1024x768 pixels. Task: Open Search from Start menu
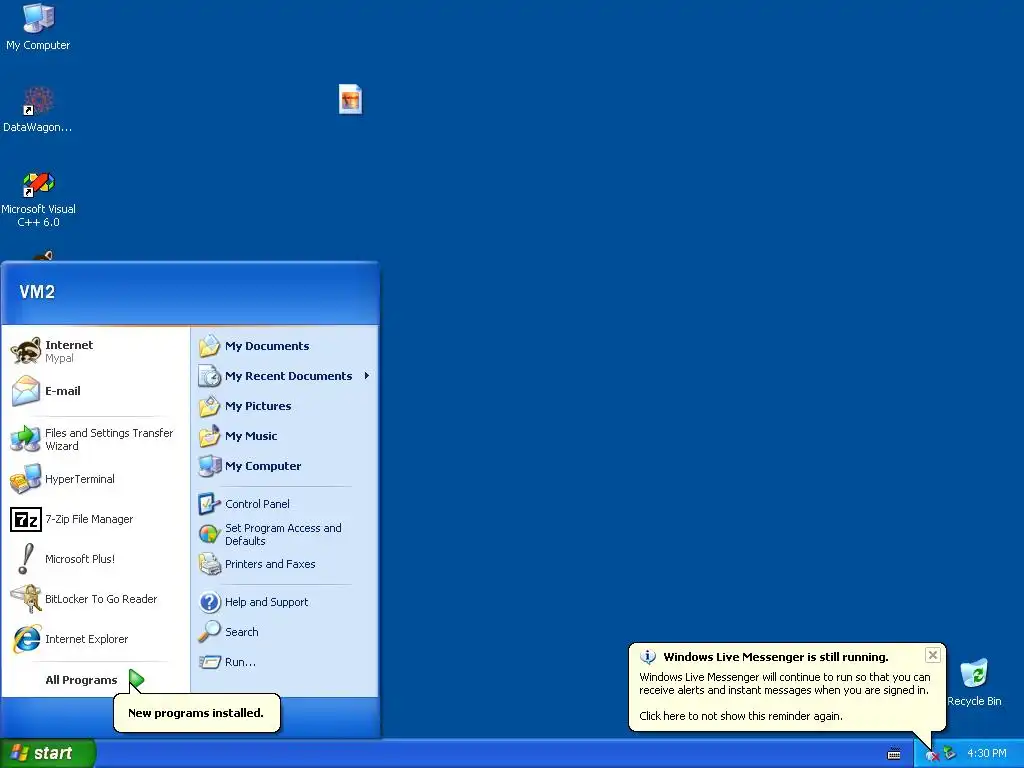coord(284,632)
